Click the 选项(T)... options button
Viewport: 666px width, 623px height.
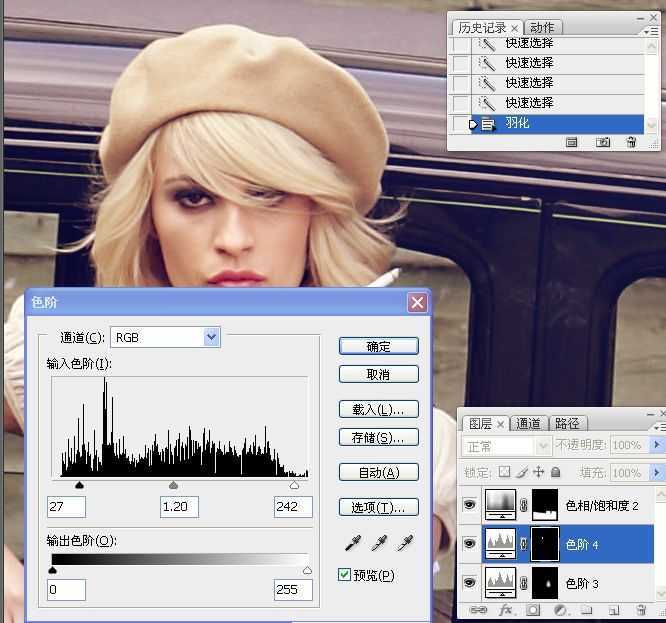pos(378,507)
